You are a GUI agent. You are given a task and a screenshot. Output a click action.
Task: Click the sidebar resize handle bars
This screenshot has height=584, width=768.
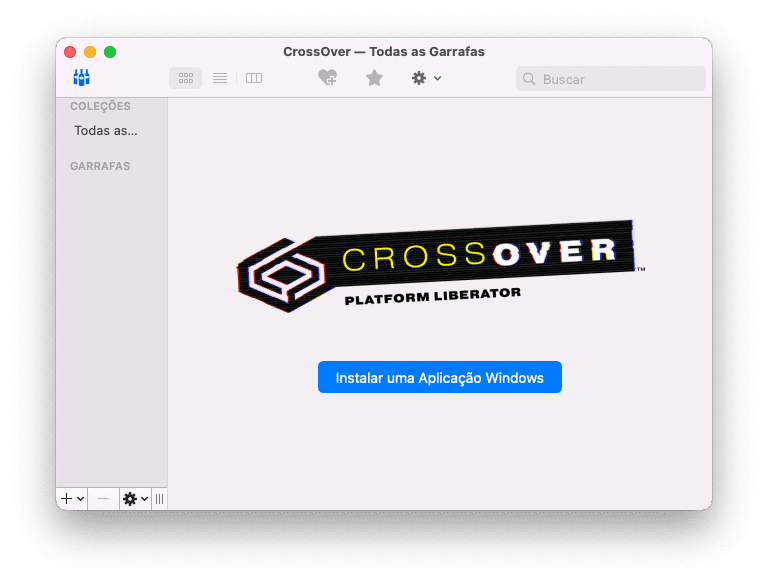[160, 499]
